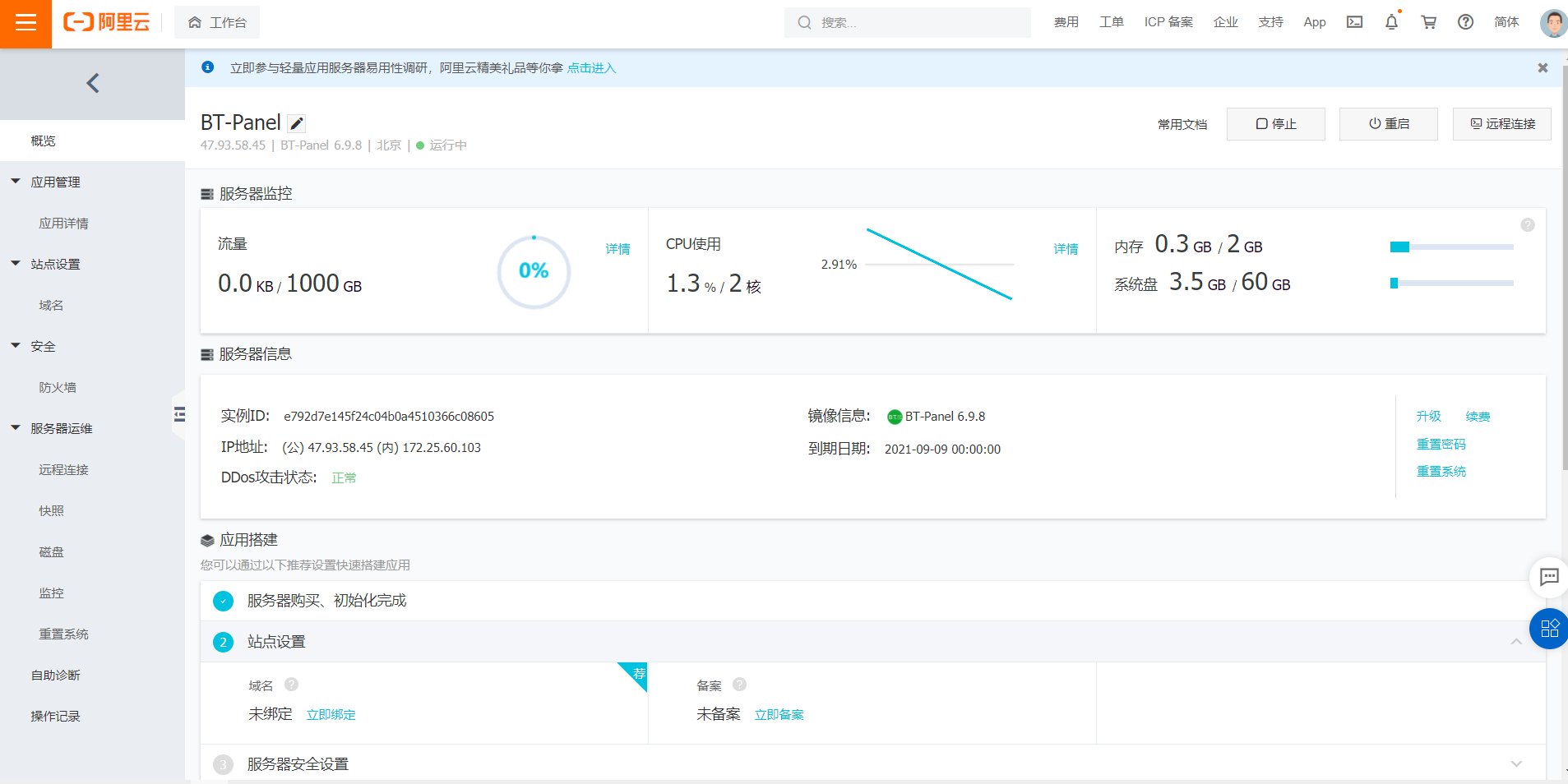The image size is (1568, 784).
Task: Click the step 2 circle for 站点设置
Action: [x=223, y=642]
